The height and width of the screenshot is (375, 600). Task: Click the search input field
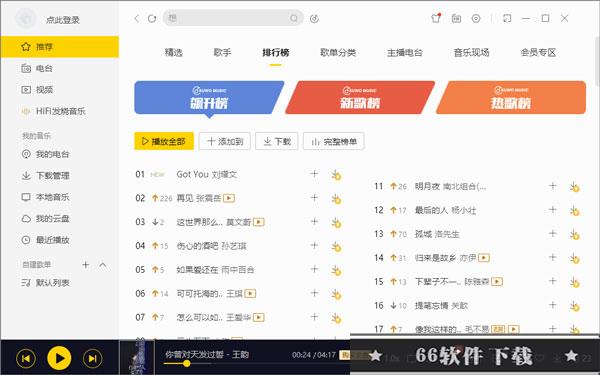pyautogui.click(x=233, y=18)
